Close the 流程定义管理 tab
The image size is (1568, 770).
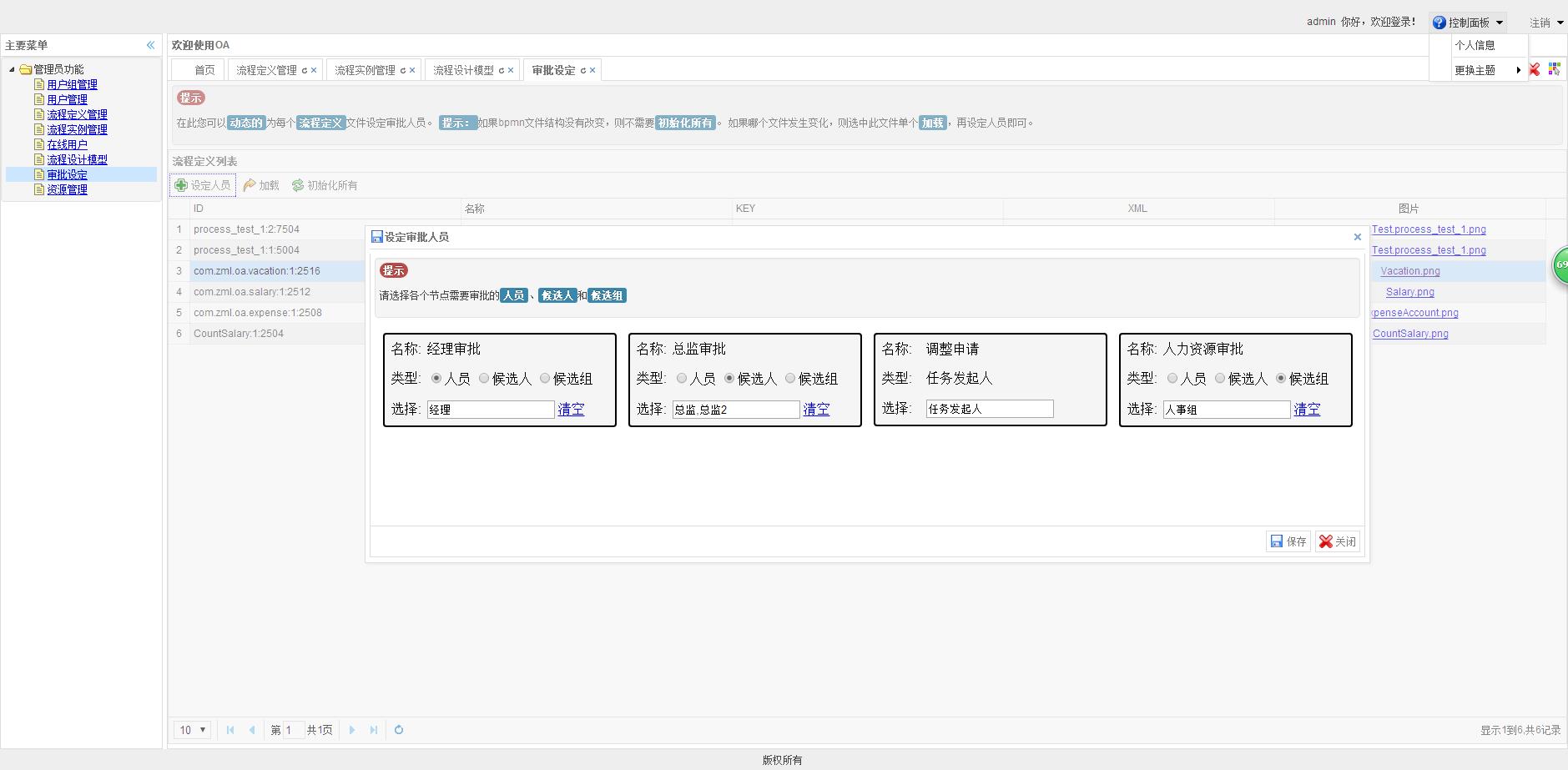click(314, 70)
